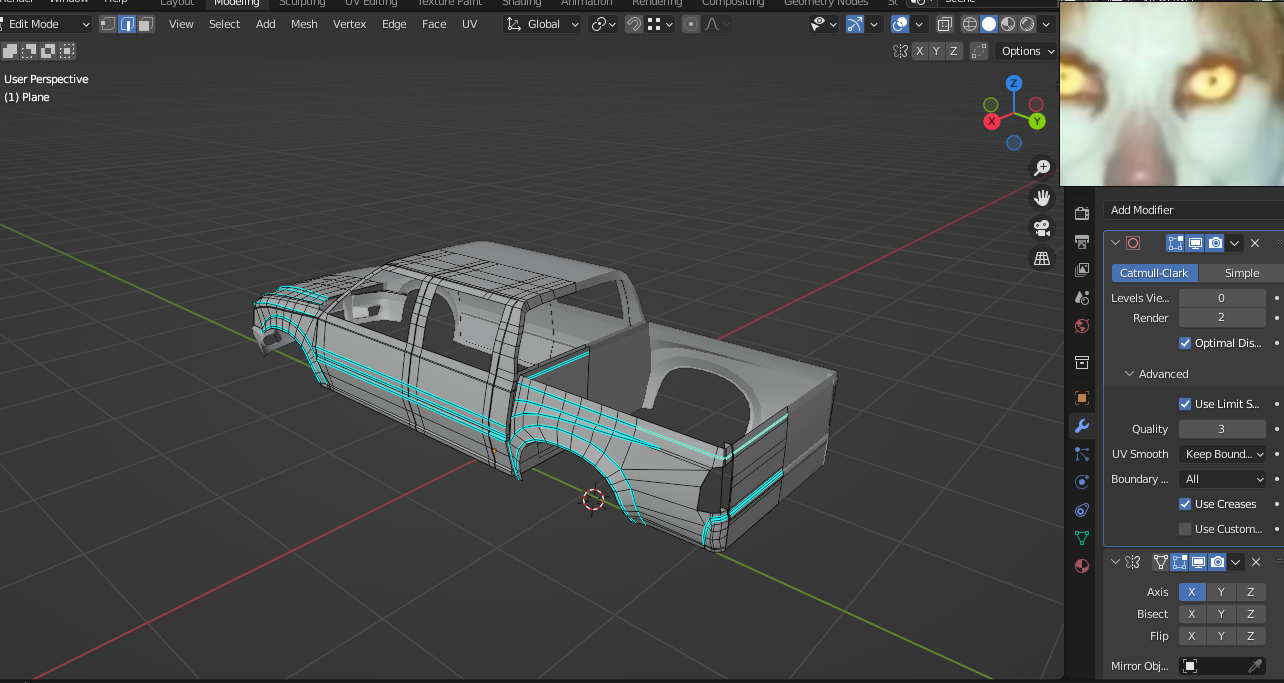This screenshot has height=683, width=1284.
Task: Open the Object Data mesh tab
Action: (1081, 538)
